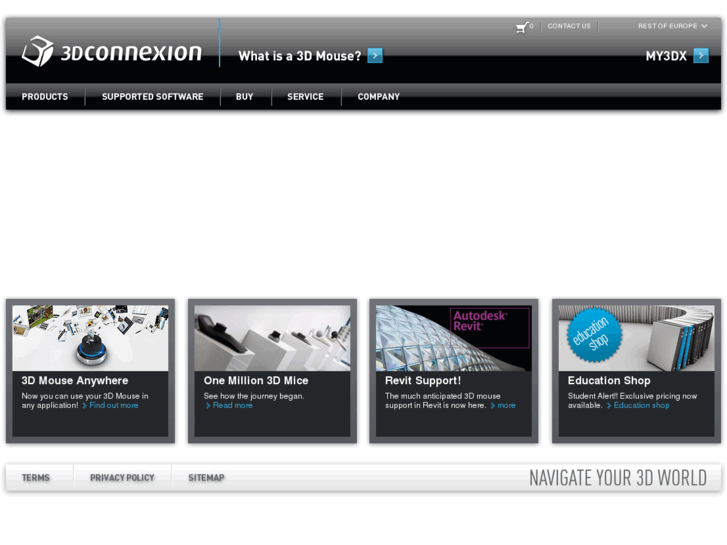Click the 3Dconnexion logo

coord(112,51)
